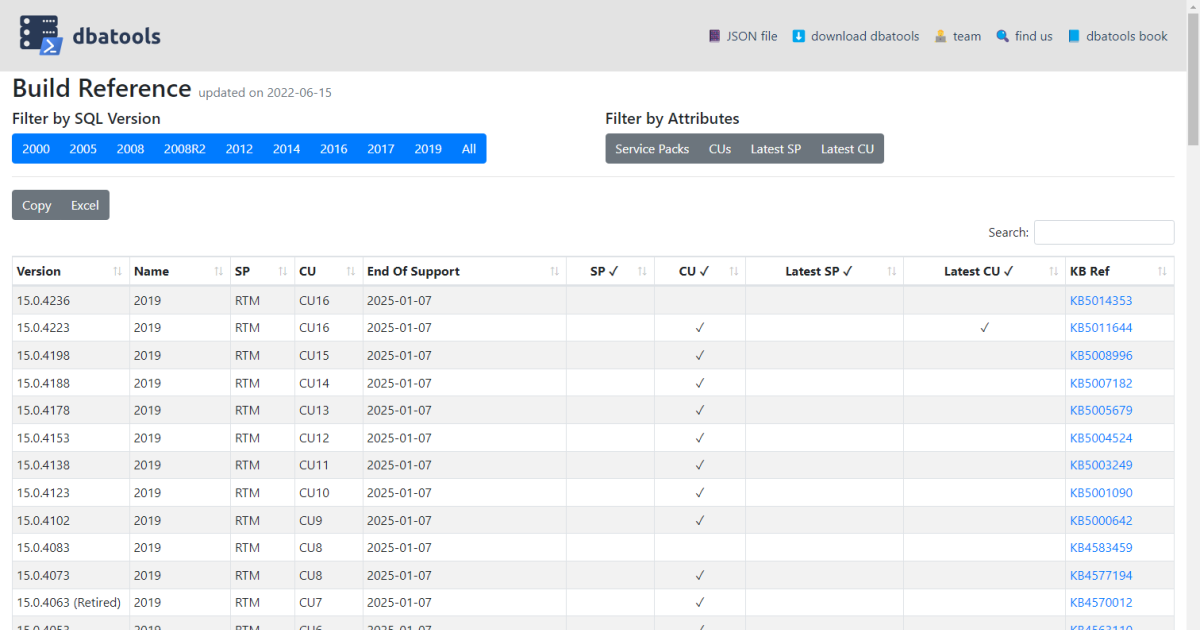1200x630 pixels.
Task: Click the Copy button
Action: 37,205
